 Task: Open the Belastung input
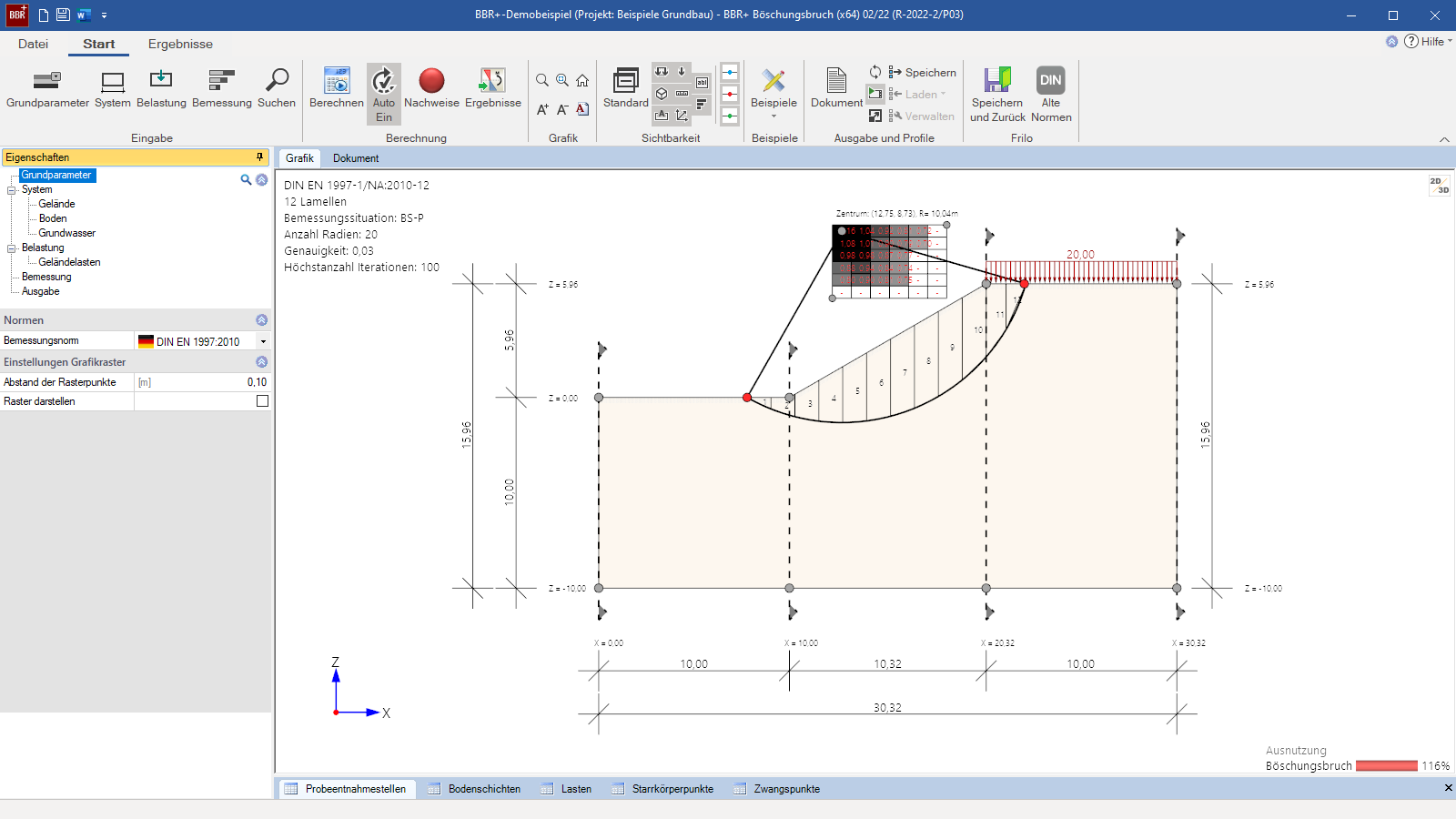point(161,89)
